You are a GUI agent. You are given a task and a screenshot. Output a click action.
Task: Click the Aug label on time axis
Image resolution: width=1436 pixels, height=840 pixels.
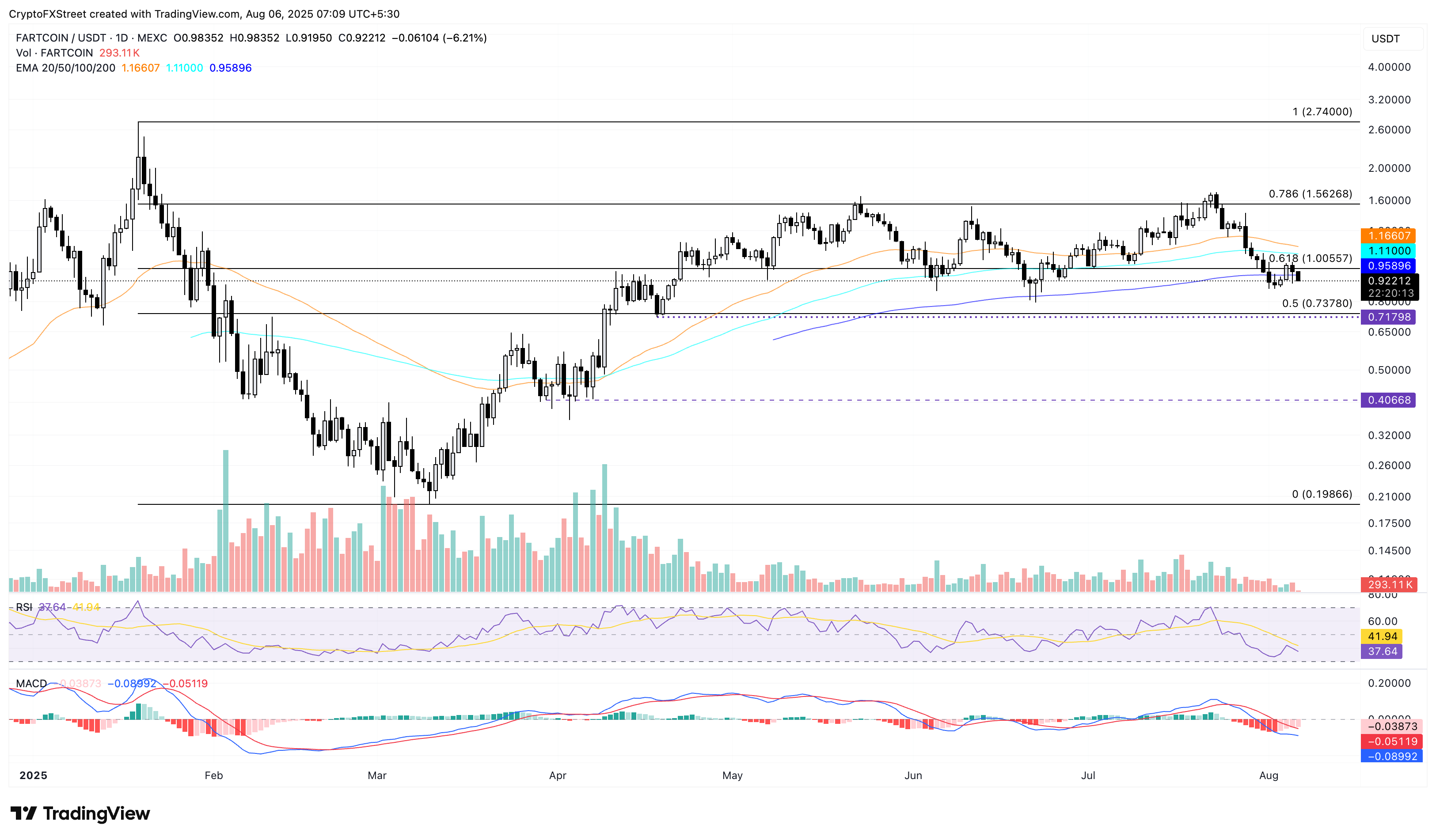point(1269,776)
